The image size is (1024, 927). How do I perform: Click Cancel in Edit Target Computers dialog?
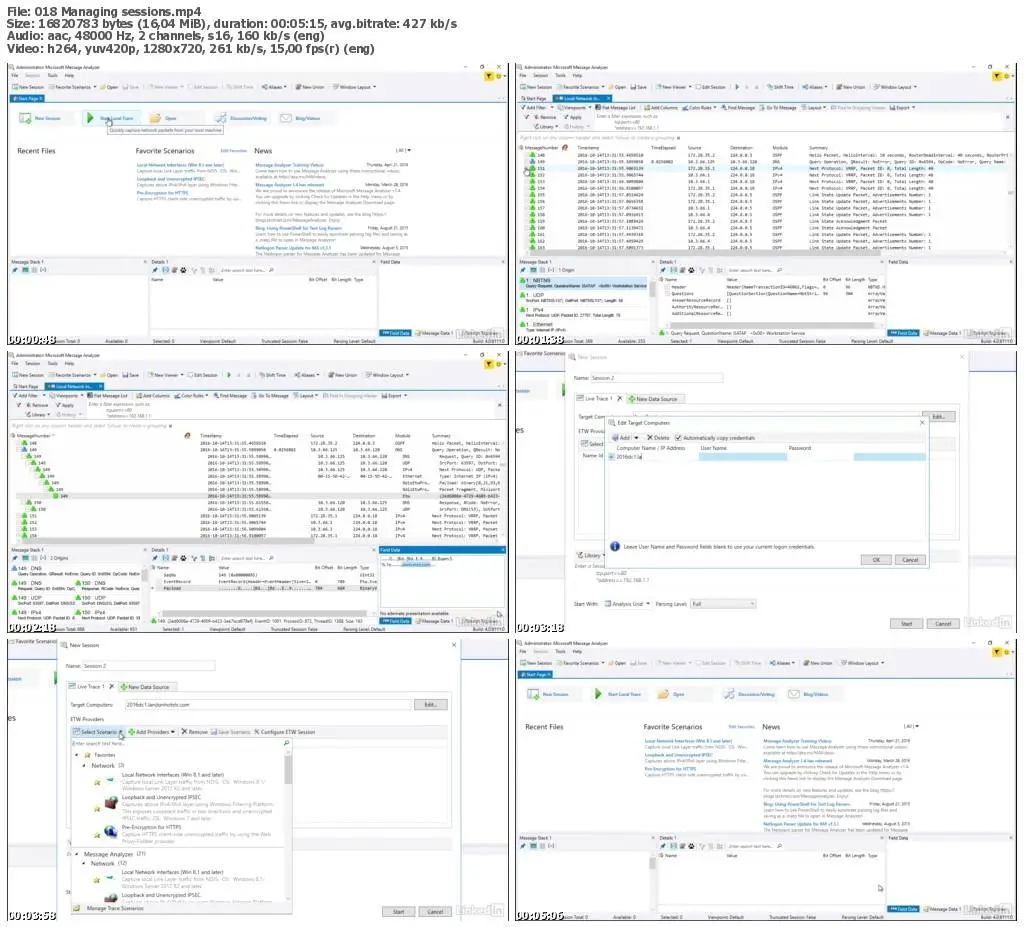(910, 560)
